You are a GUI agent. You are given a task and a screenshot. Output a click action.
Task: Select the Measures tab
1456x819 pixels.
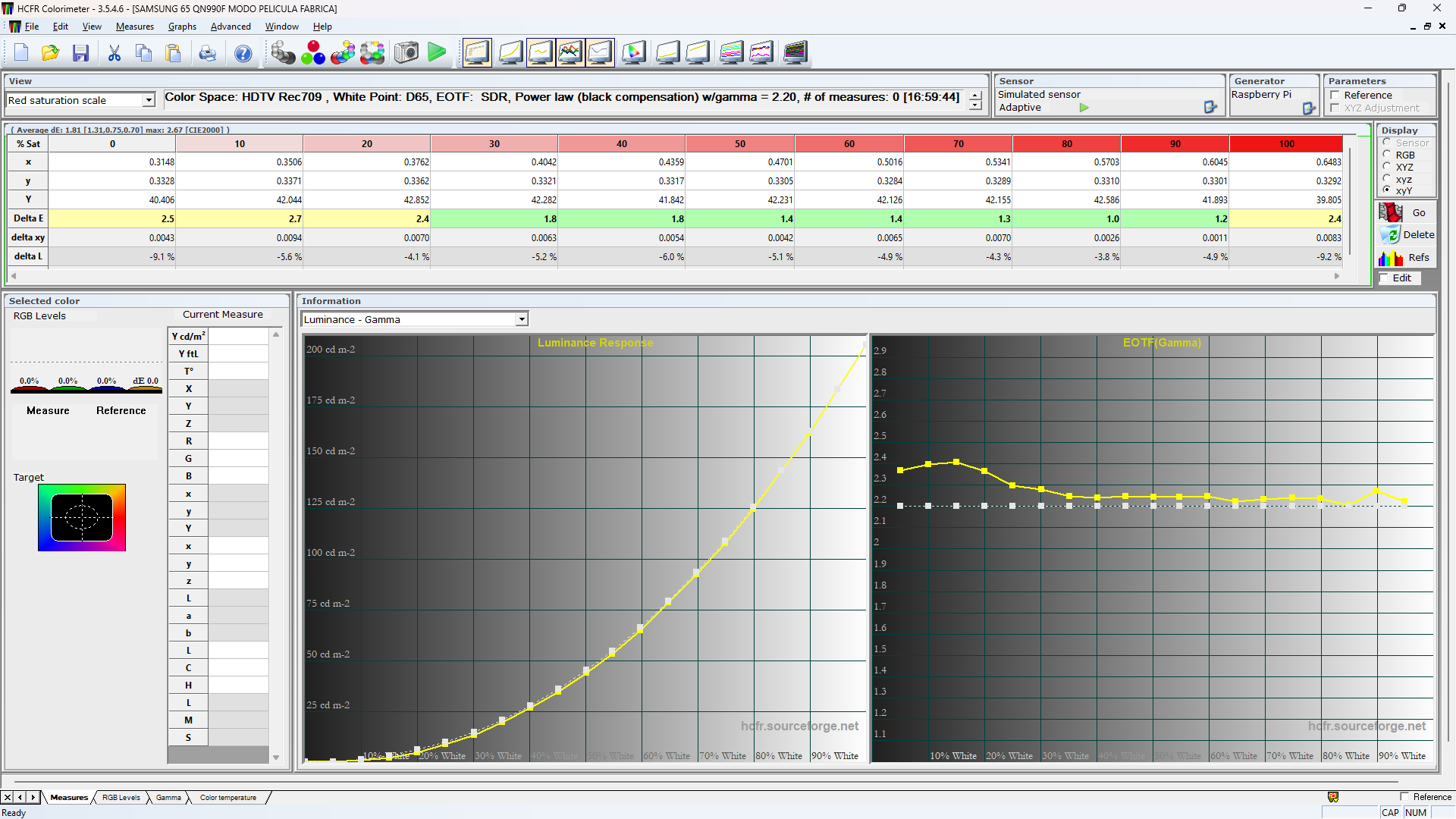[69, 798]
